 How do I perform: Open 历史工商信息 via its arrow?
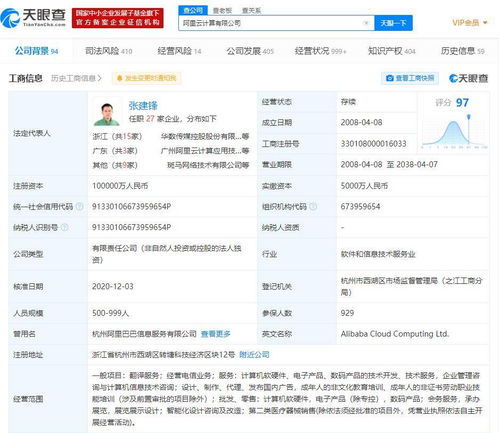point(76,78)
